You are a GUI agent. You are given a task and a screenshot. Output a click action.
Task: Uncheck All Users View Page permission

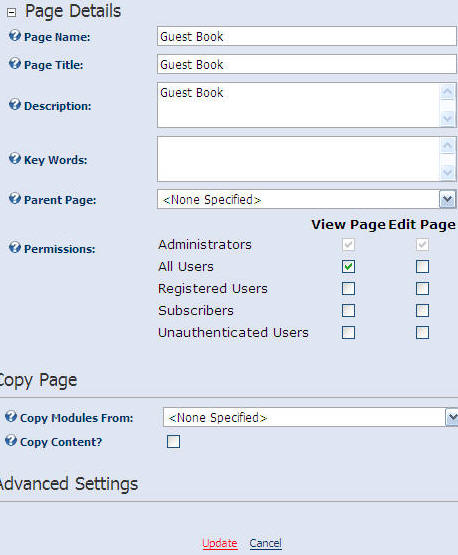[x=348, y=267]
